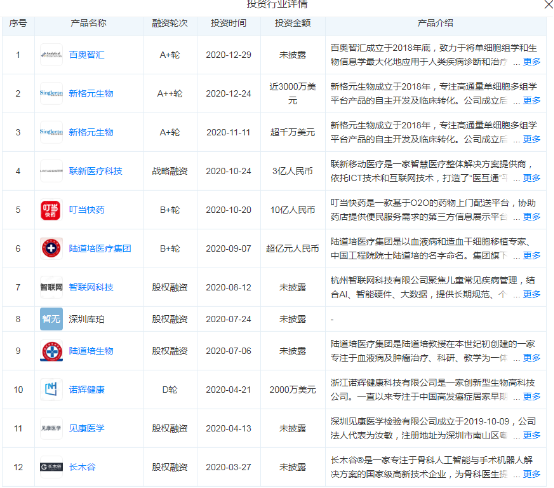
Task: Select the date 2020-07-24
Action: pos(229,319)
